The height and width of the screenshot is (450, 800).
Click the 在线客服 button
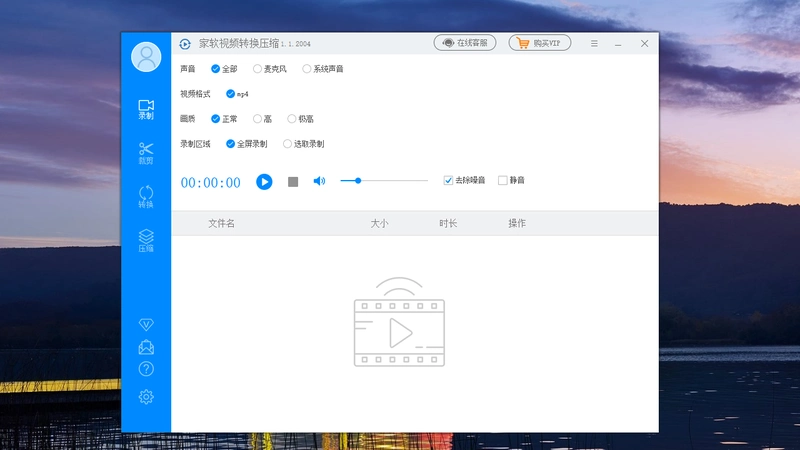tap(465, 43)
